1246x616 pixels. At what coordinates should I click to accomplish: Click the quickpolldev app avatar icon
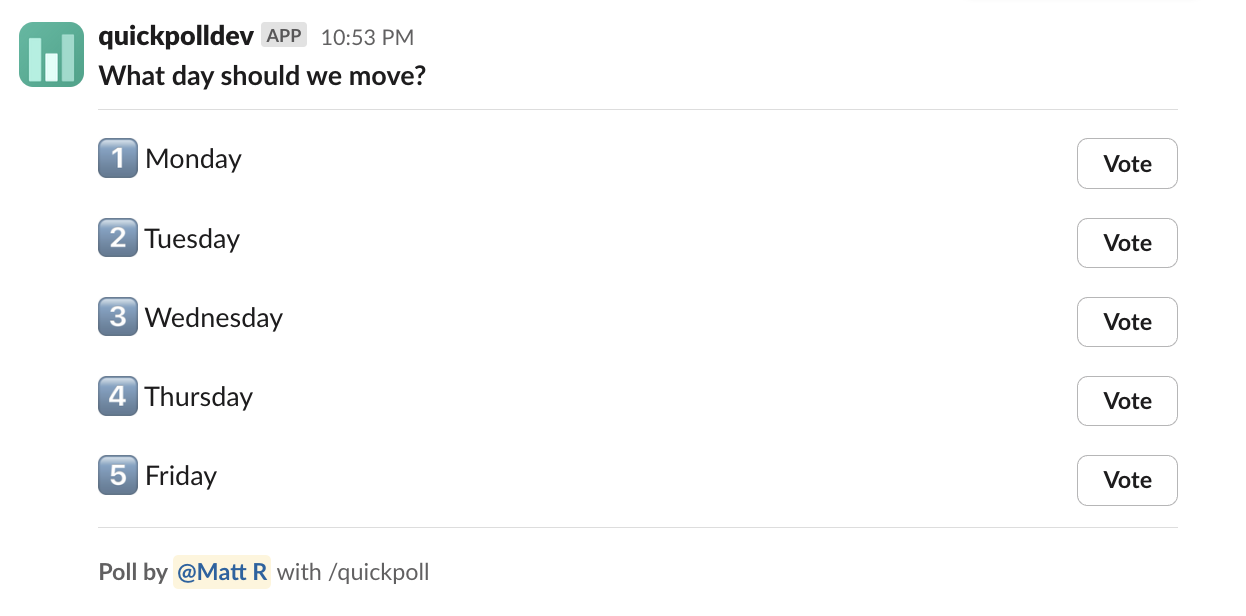pos(51,55)
